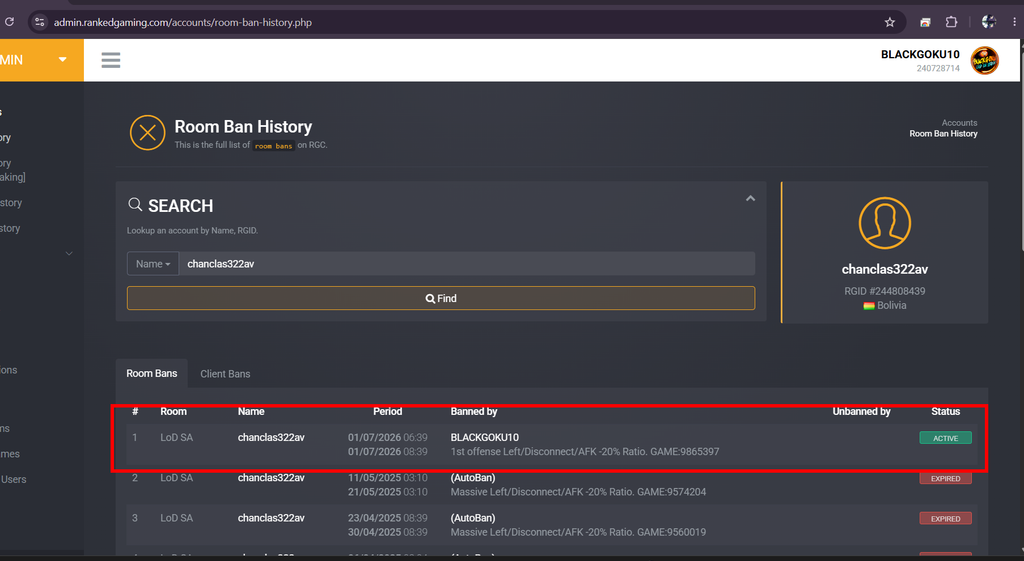
Task: Open site information icon in address bar
Action: [40, 22]
